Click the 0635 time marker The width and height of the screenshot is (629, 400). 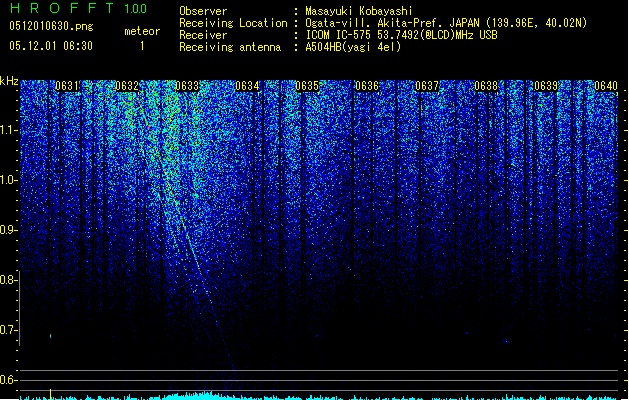[x=307, y=86]
